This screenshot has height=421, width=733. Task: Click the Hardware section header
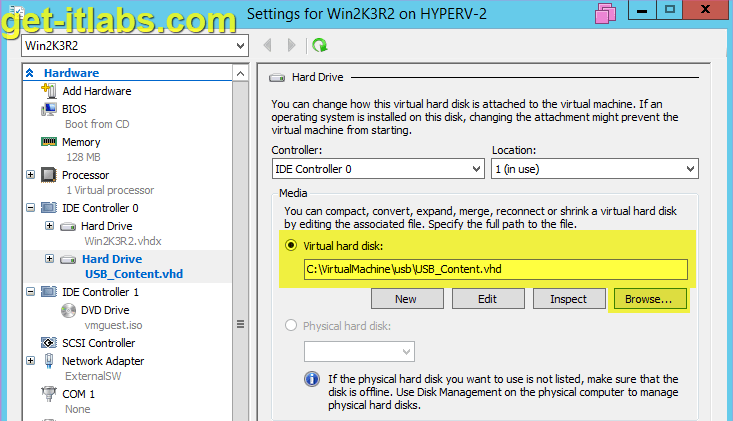[x=72, y=73]
